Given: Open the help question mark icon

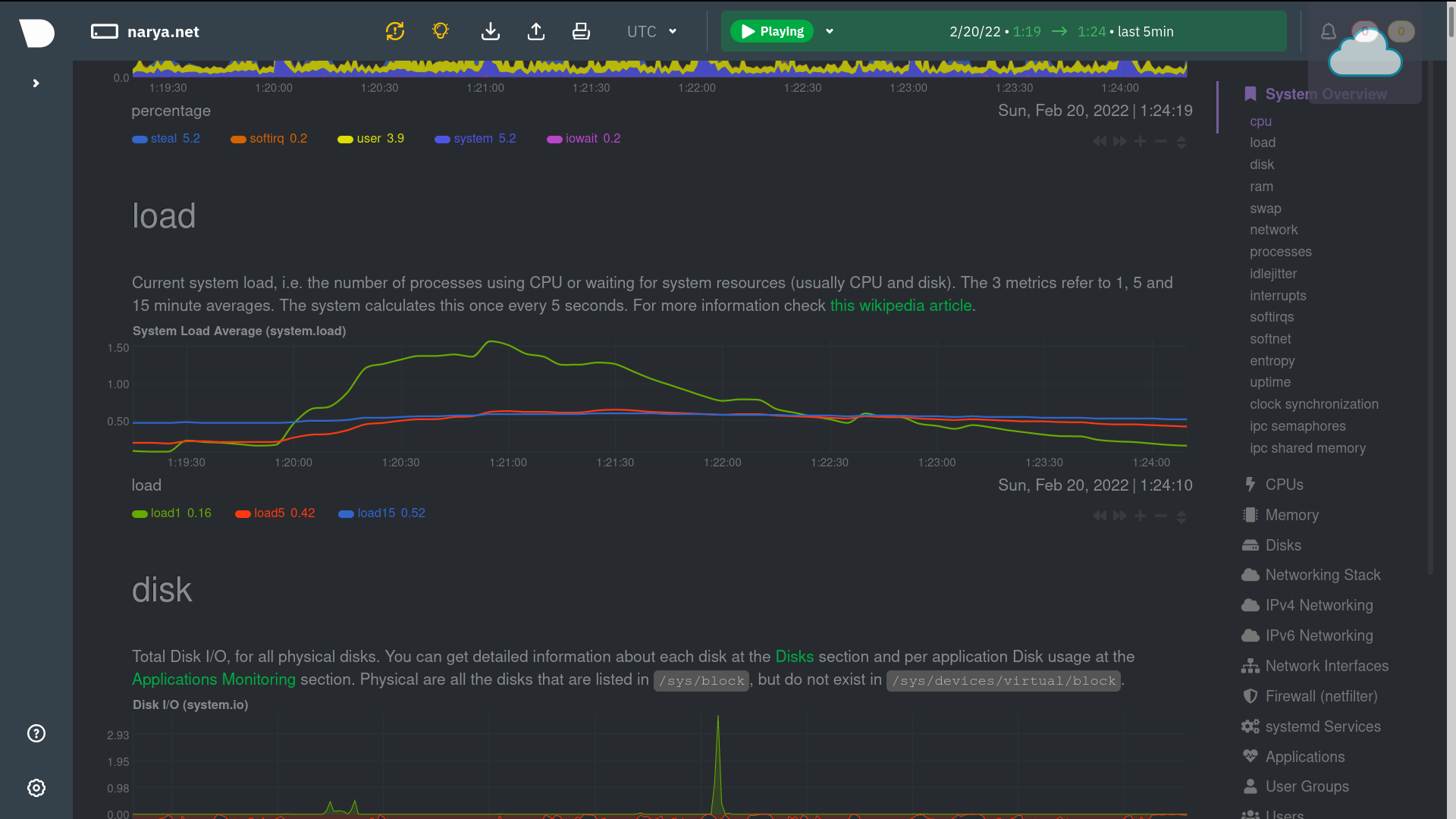Looking at the screenshot, I should 36,733.
